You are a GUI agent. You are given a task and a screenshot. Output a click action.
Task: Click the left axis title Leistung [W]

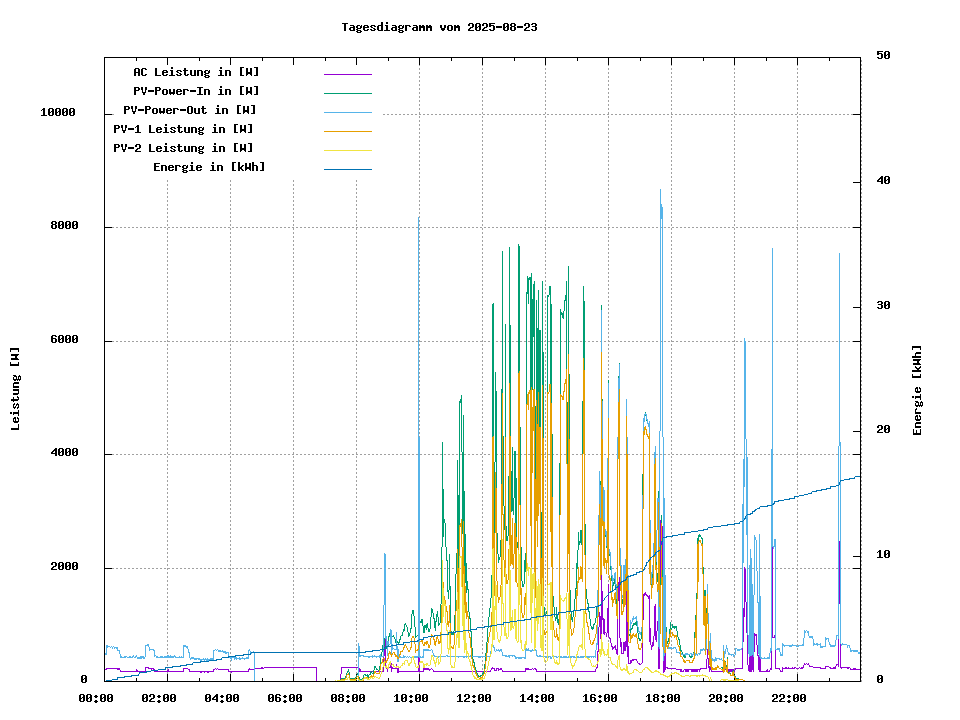click(x=16, y=389)
